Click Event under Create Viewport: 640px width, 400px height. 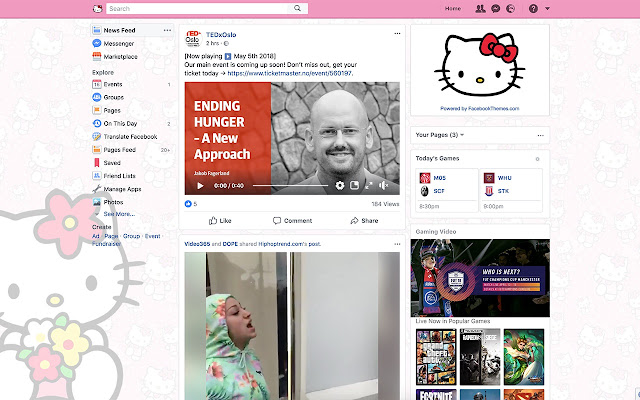[x=152, y=236]
